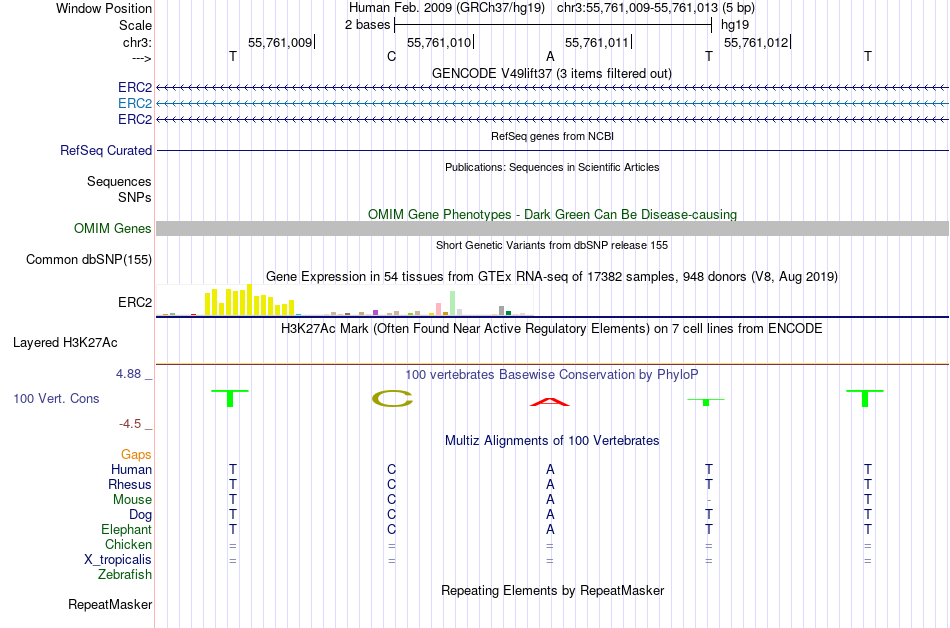This screenshot has height=628, width=950.
Task: Click the reference base A in the ruler
Action: tap(550, 56)
